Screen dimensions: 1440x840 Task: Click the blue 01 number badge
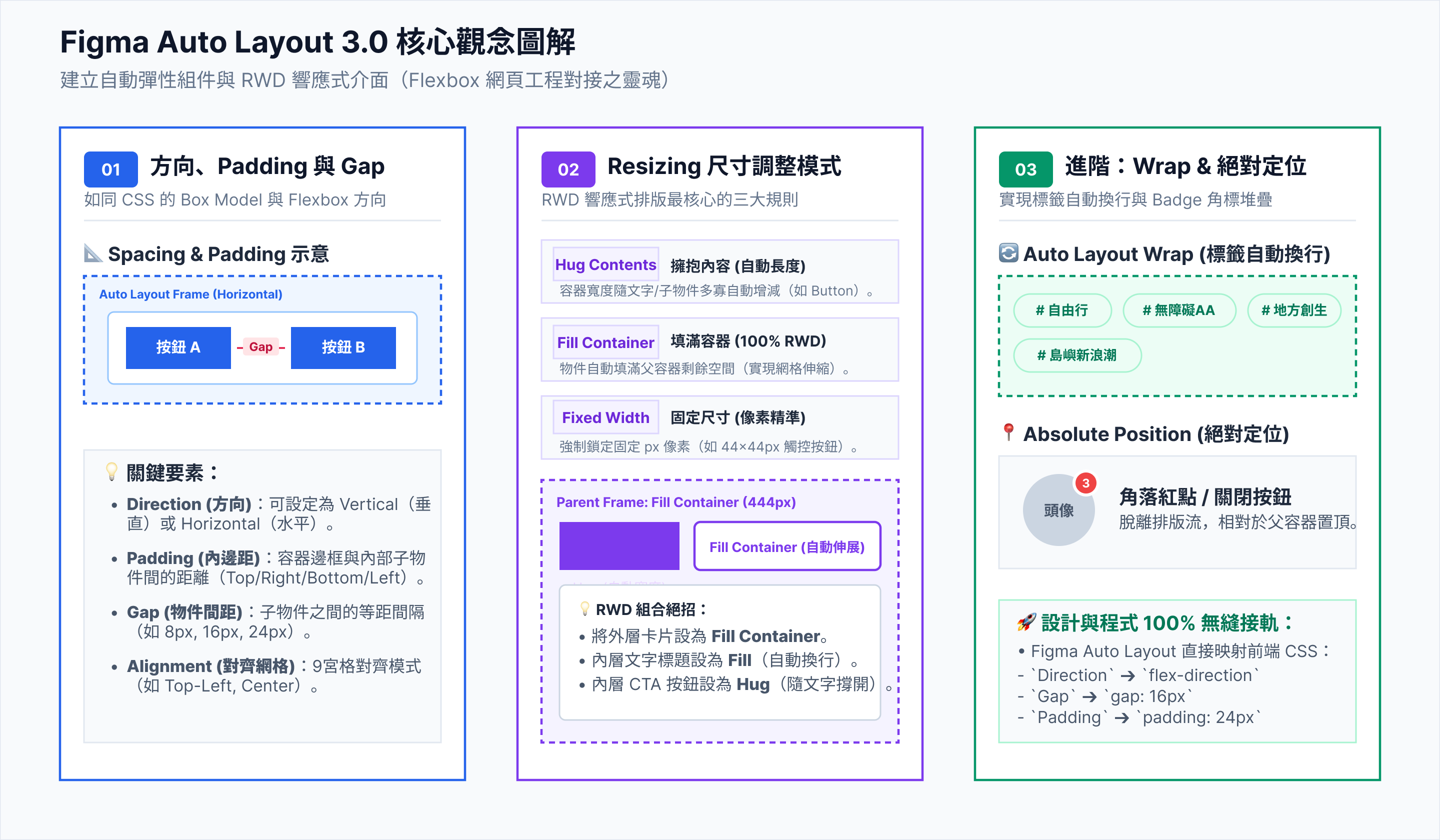[111, 169]
